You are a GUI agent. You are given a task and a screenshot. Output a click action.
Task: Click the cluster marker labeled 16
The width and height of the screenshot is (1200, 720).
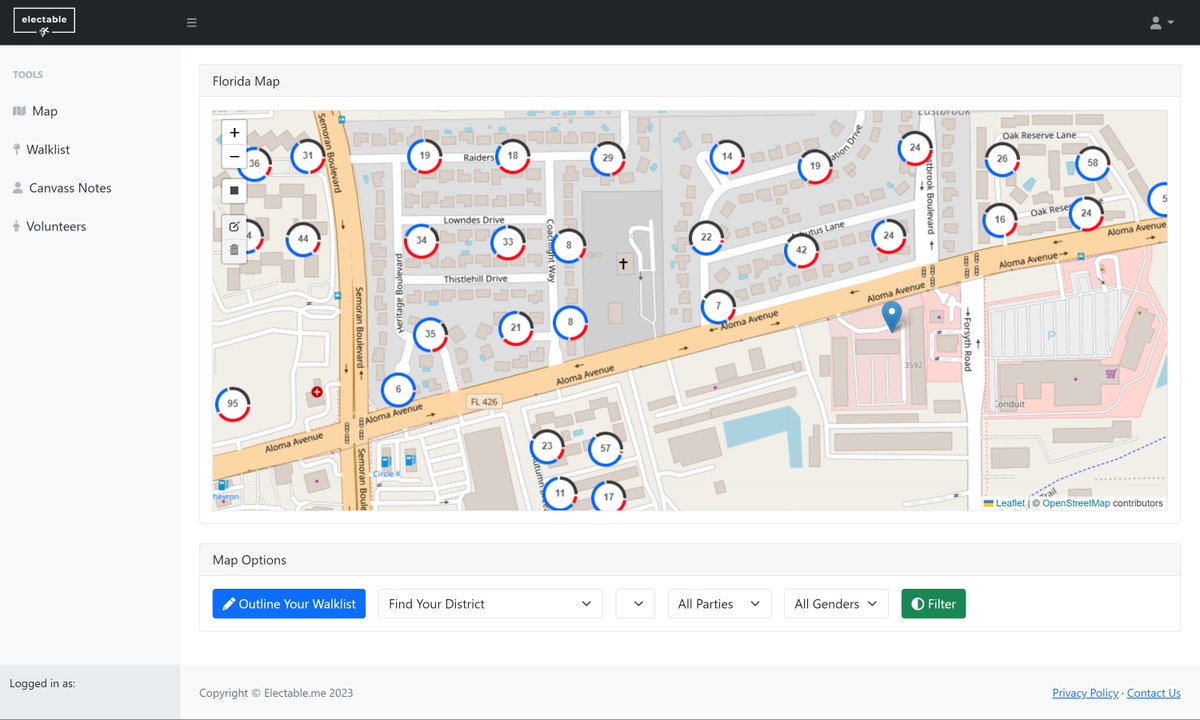[999, 221]
